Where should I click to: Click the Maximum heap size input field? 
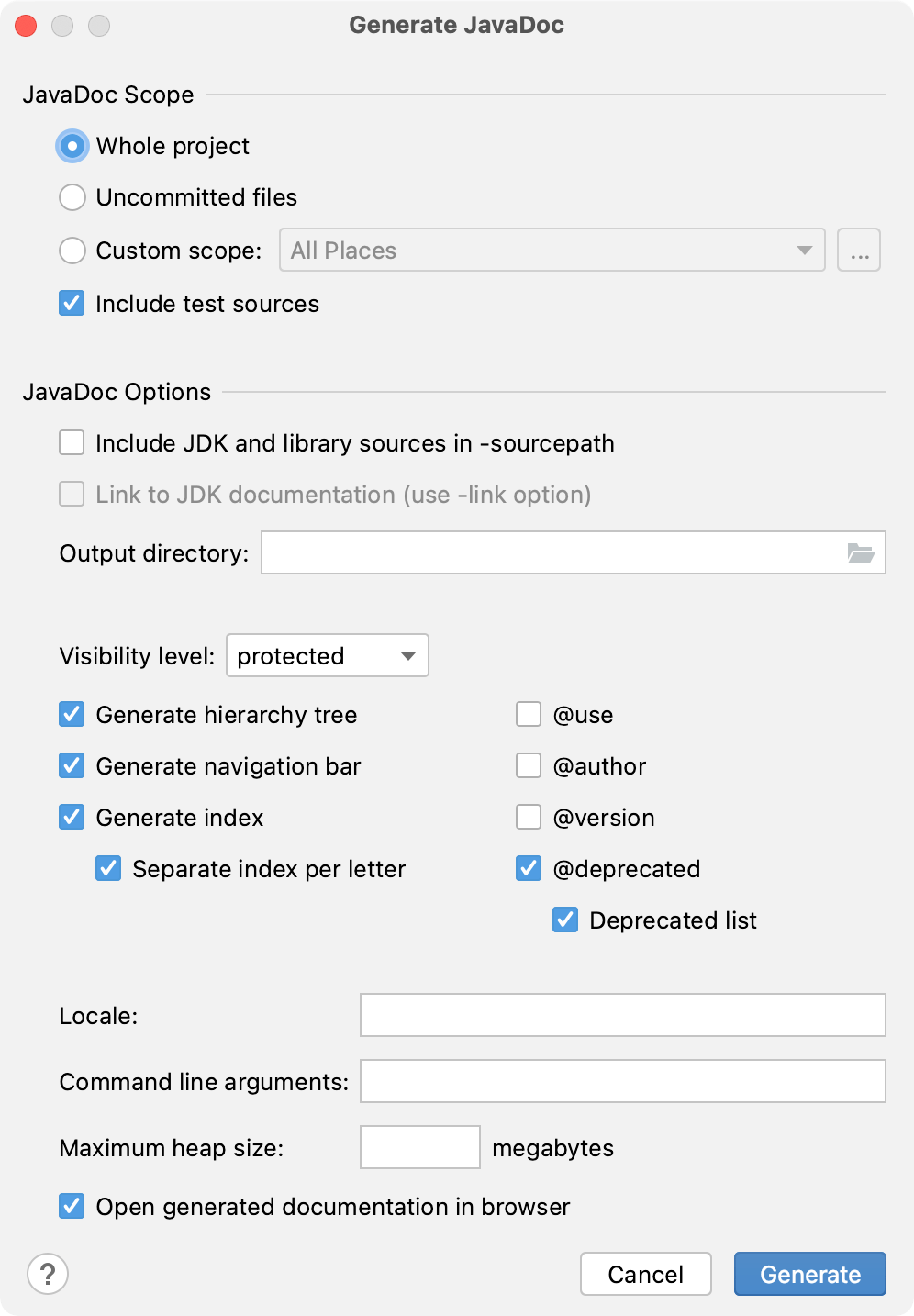[419, 1147]
